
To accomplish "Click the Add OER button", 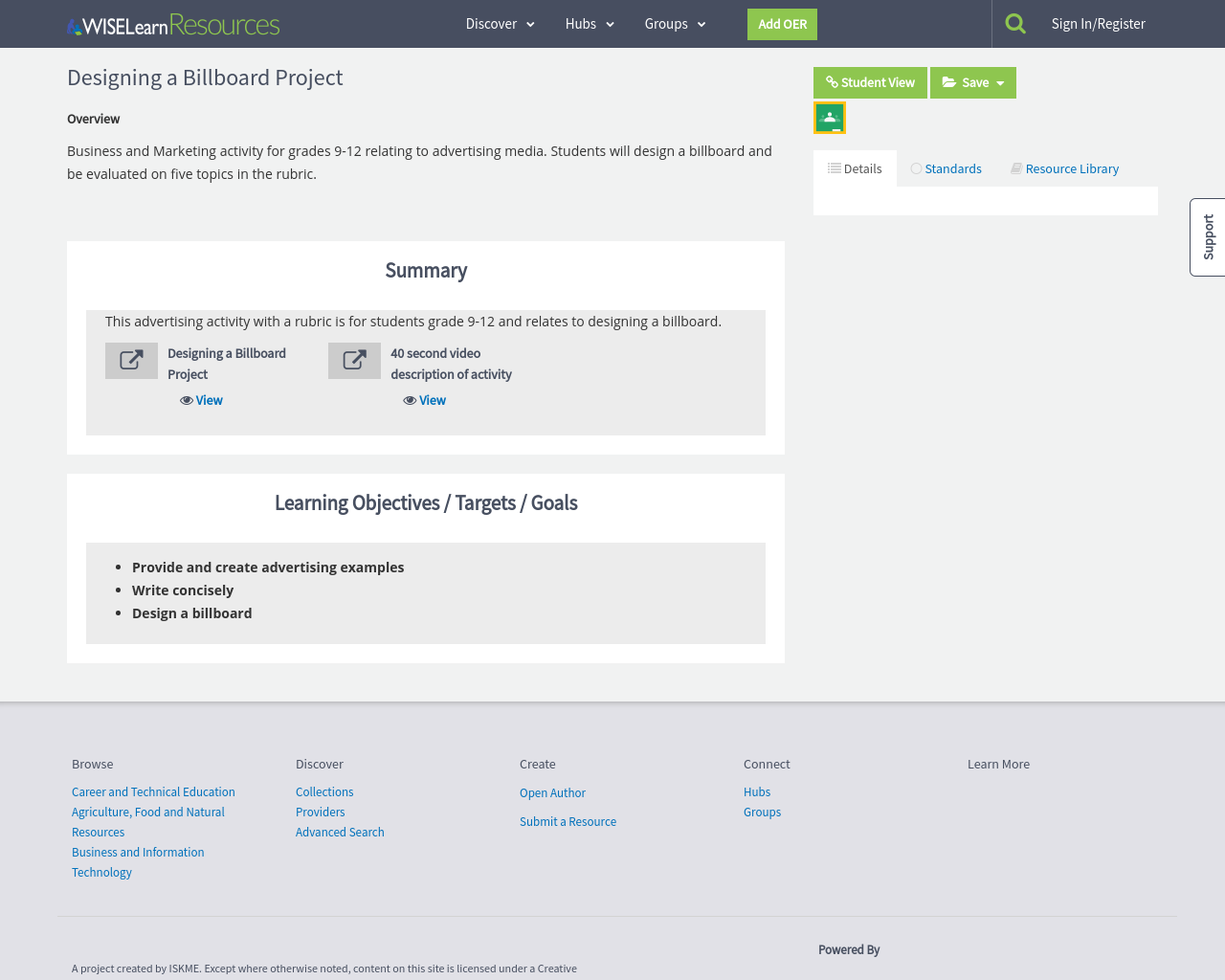I will pos(782,24).
